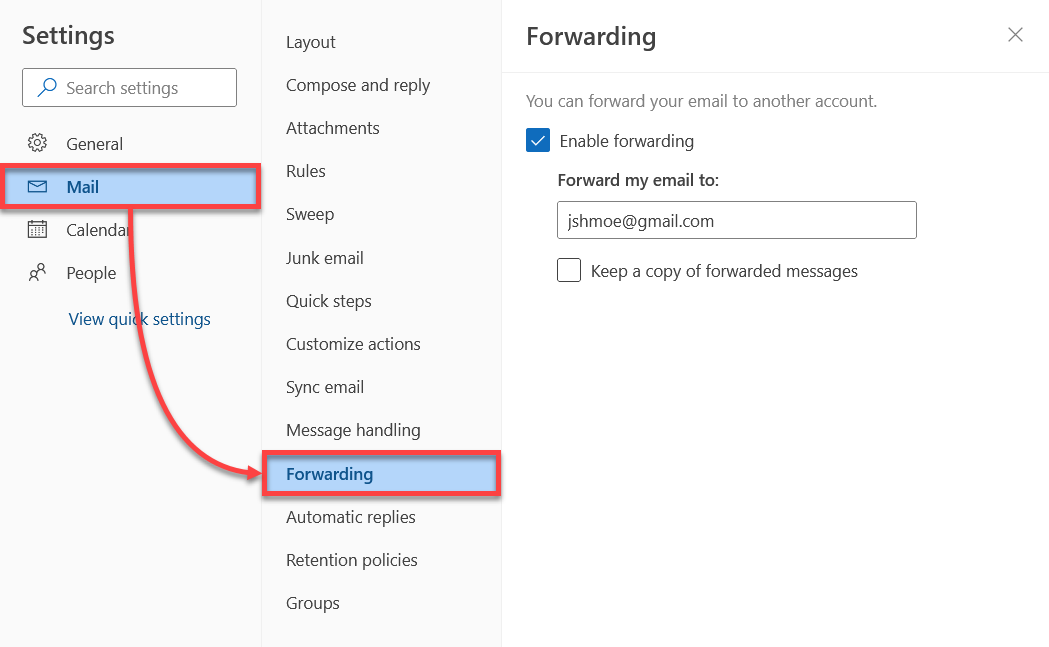Open the Mail settings category

click(x=84, y=186)
